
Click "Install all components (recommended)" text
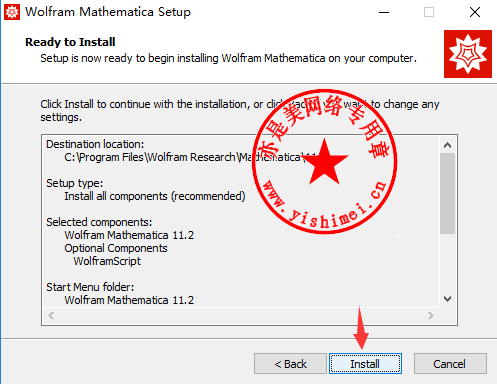click(x=155, y=196)
